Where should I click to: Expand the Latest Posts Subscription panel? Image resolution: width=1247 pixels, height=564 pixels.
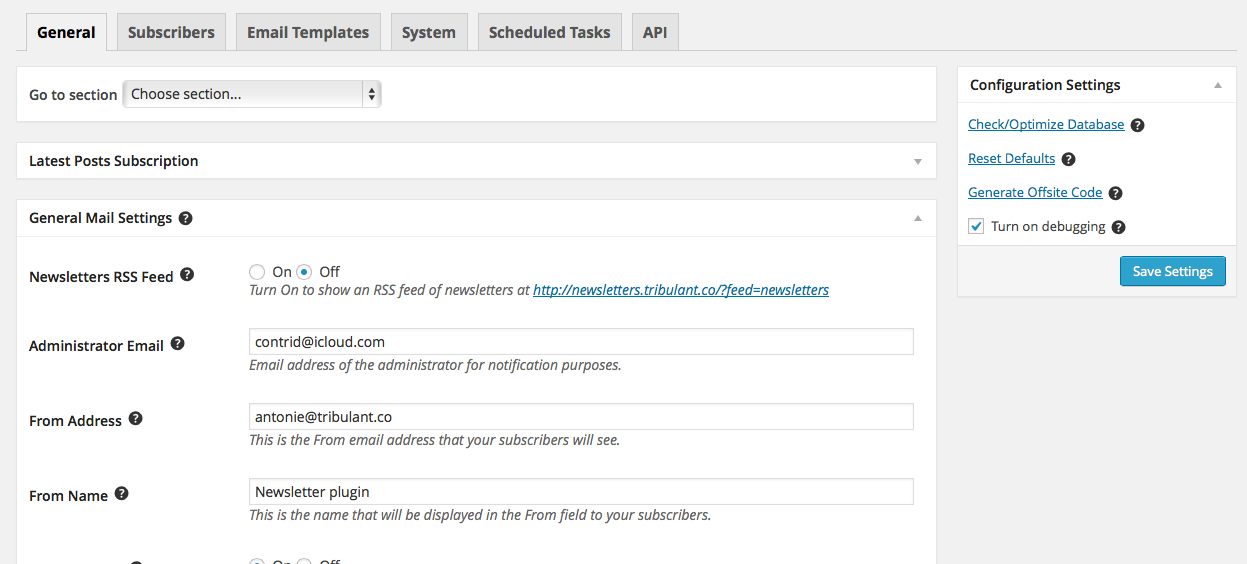(x=917, y=161)
